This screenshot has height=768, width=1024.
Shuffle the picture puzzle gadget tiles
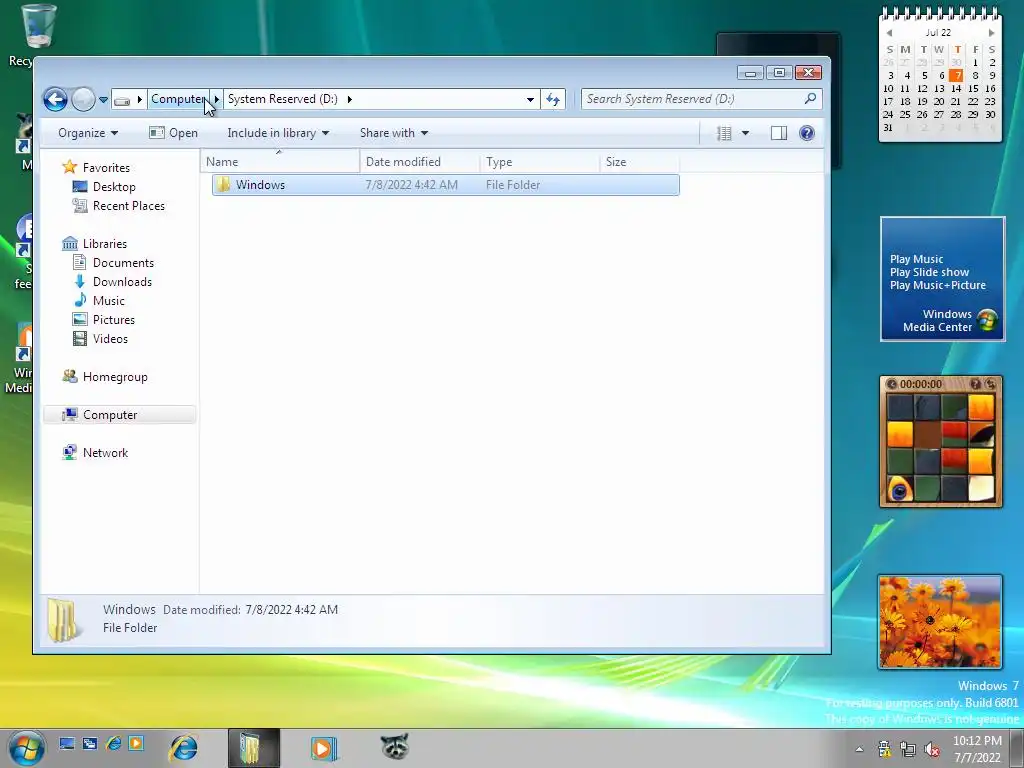[x=991, y=384]
